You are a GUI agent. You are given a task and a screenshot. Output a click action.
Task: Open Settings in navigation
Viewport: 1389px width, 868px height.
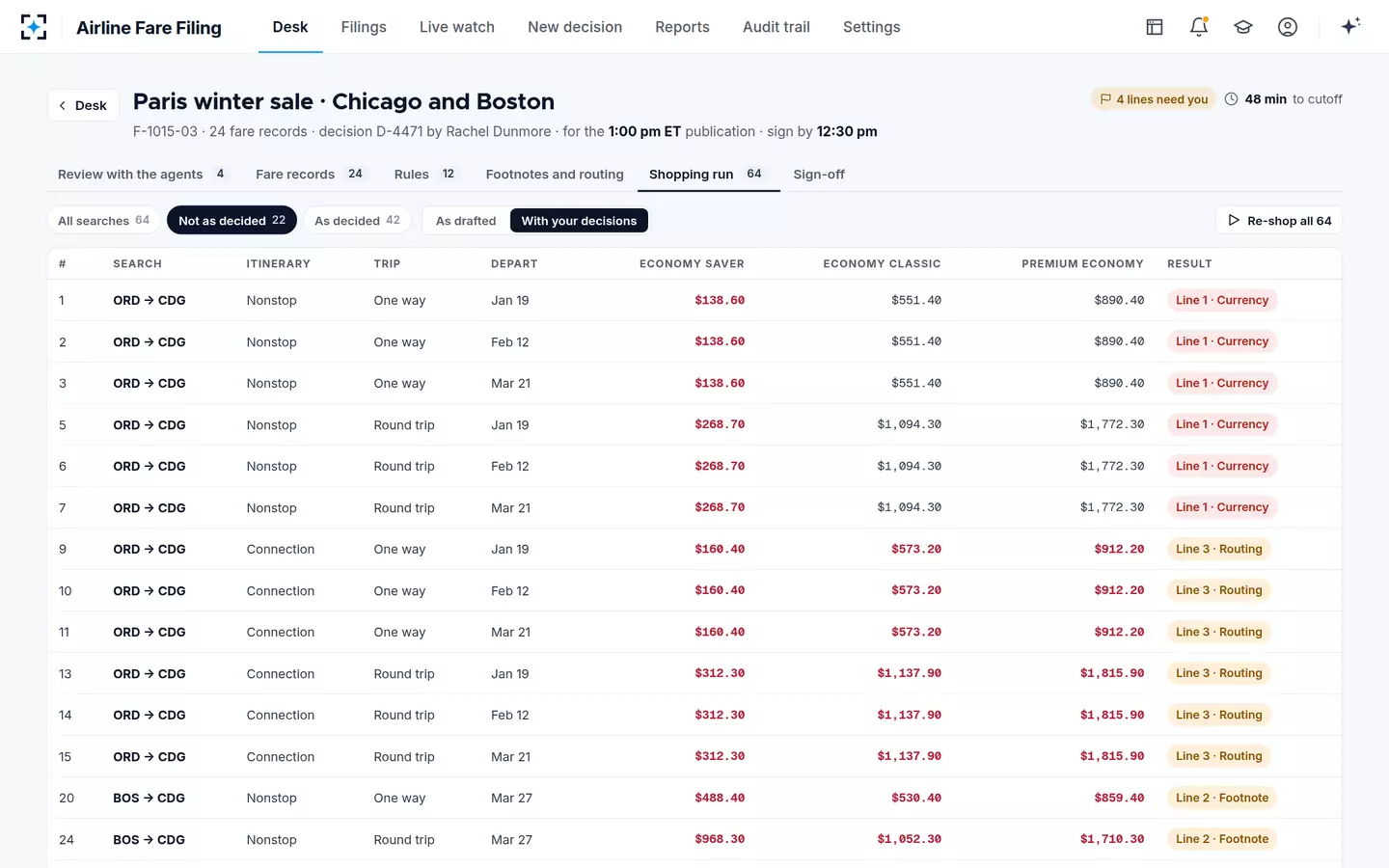[x=872, y=27]
